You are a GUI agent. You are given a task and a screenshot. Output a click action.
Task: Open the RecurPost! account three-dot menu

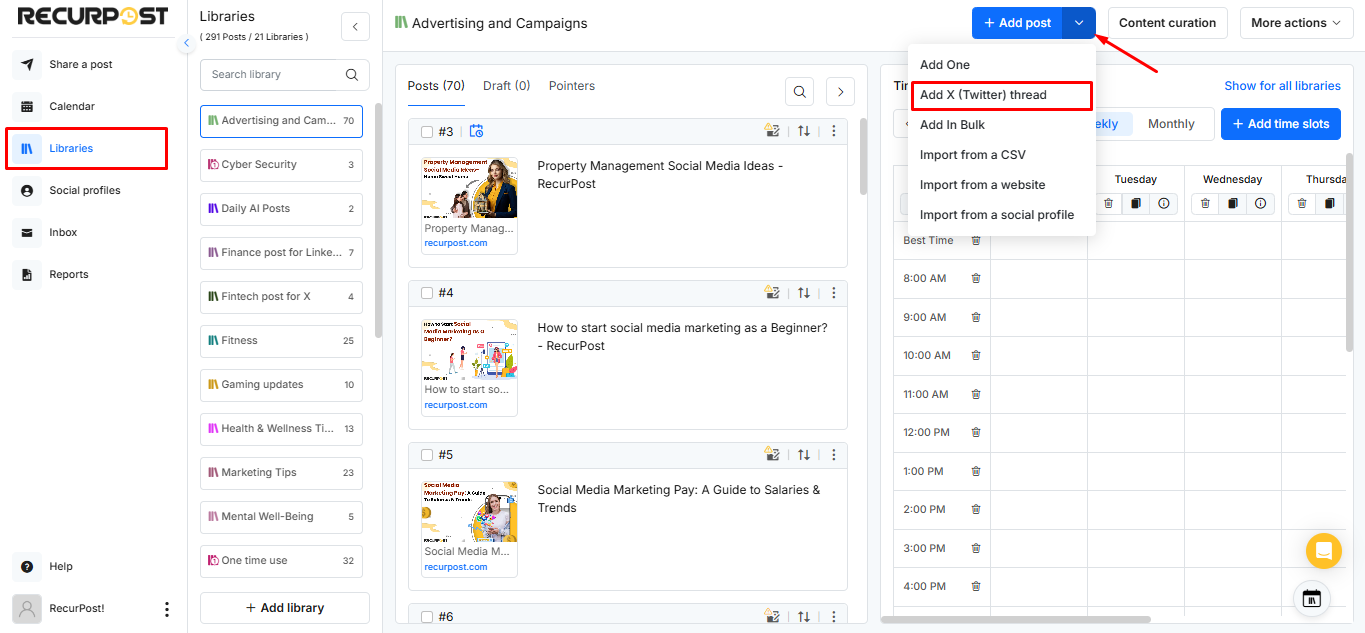click(167, 609)
